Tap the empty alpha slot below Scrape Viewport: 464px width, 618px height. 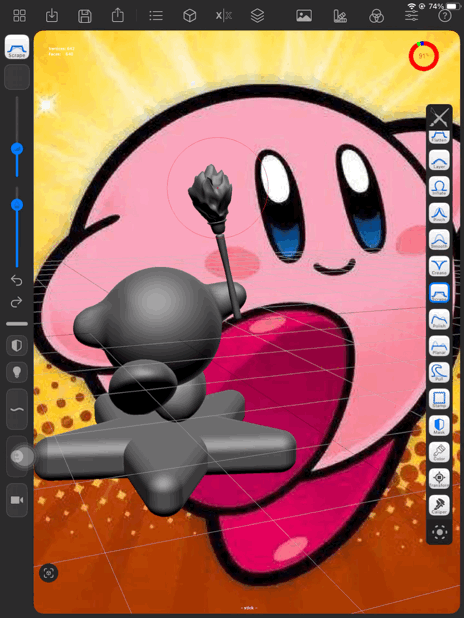click(17, 77)
